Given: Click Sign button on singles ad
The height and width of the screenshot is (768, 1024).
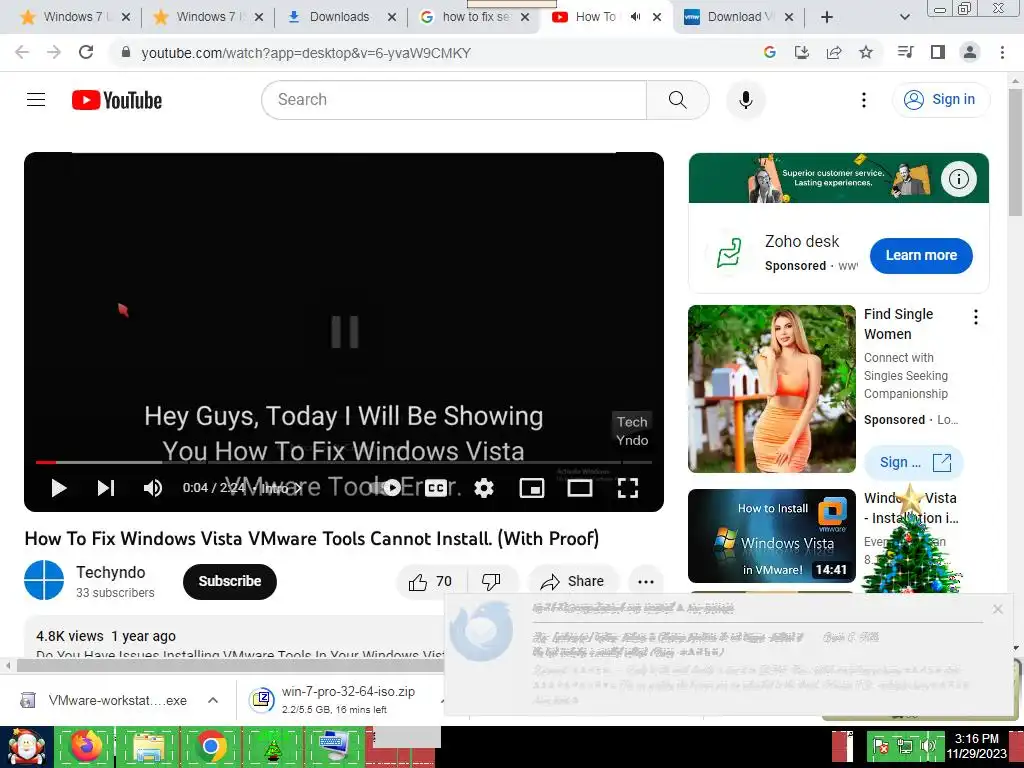Looking at the screenshot, I should coord(914,462).
